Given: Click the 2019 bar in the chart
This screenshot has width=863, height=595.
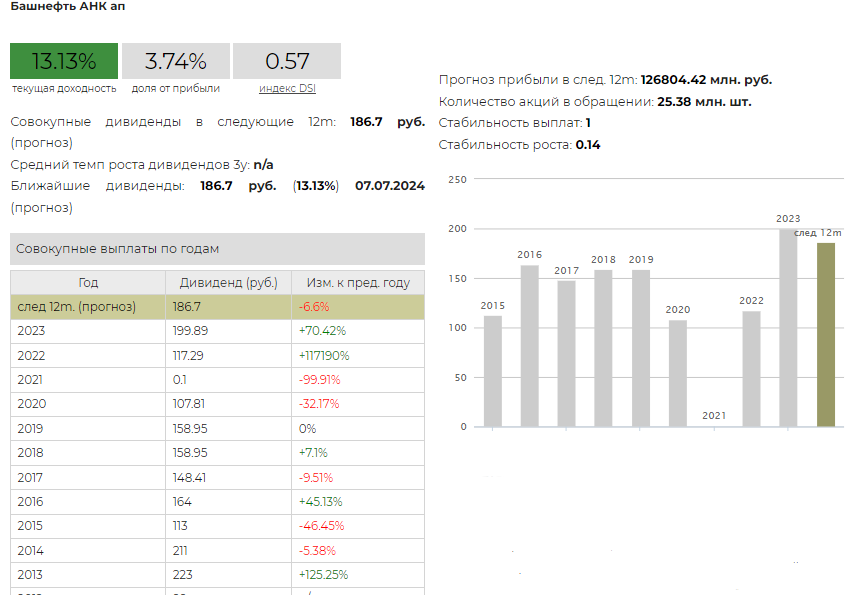Looking at the screenshot, I should pos(641,348).
